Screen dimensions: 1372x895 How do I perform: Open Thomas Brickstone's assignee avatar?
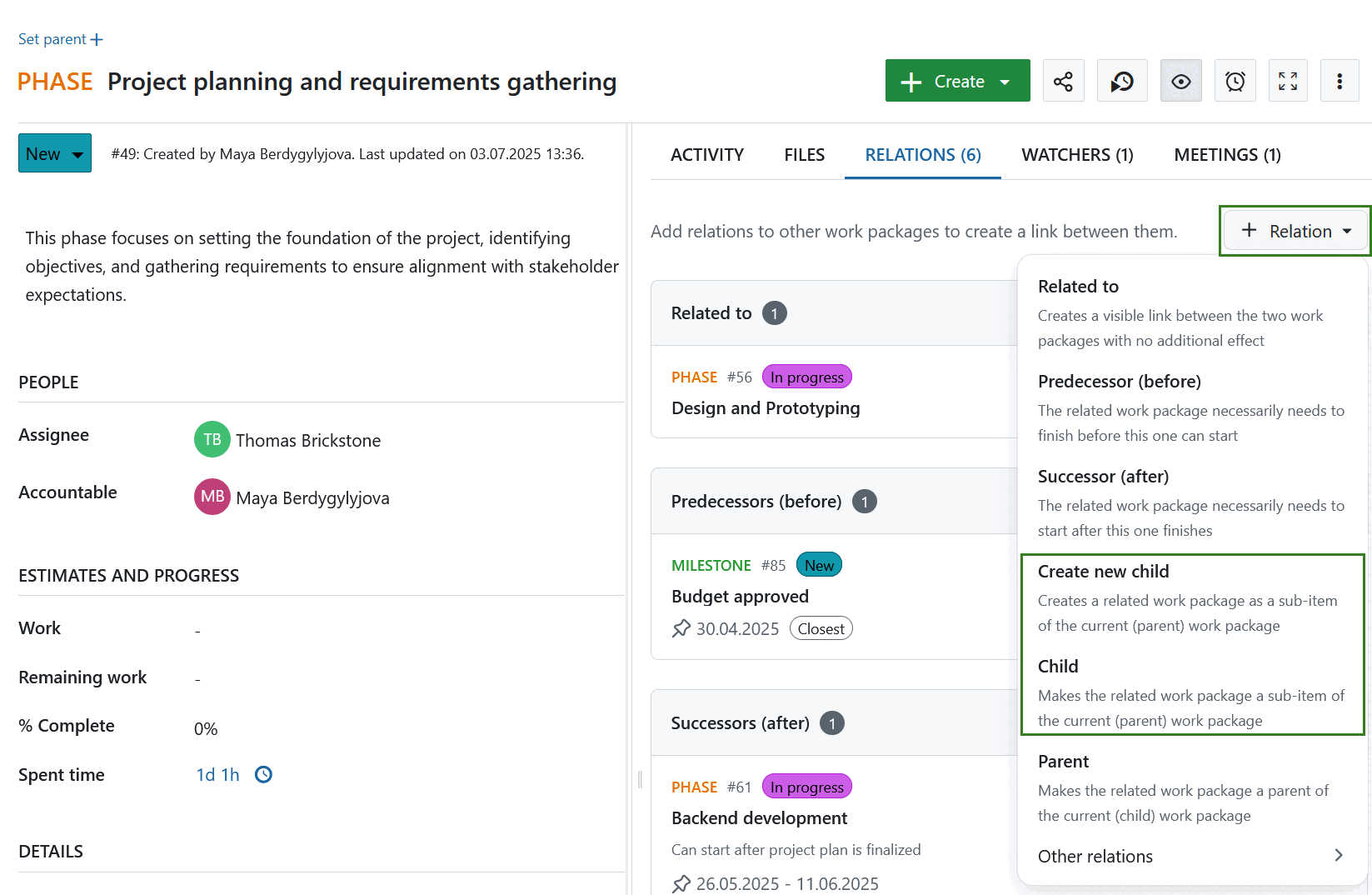pyautogui.click(x=212, y=439)
